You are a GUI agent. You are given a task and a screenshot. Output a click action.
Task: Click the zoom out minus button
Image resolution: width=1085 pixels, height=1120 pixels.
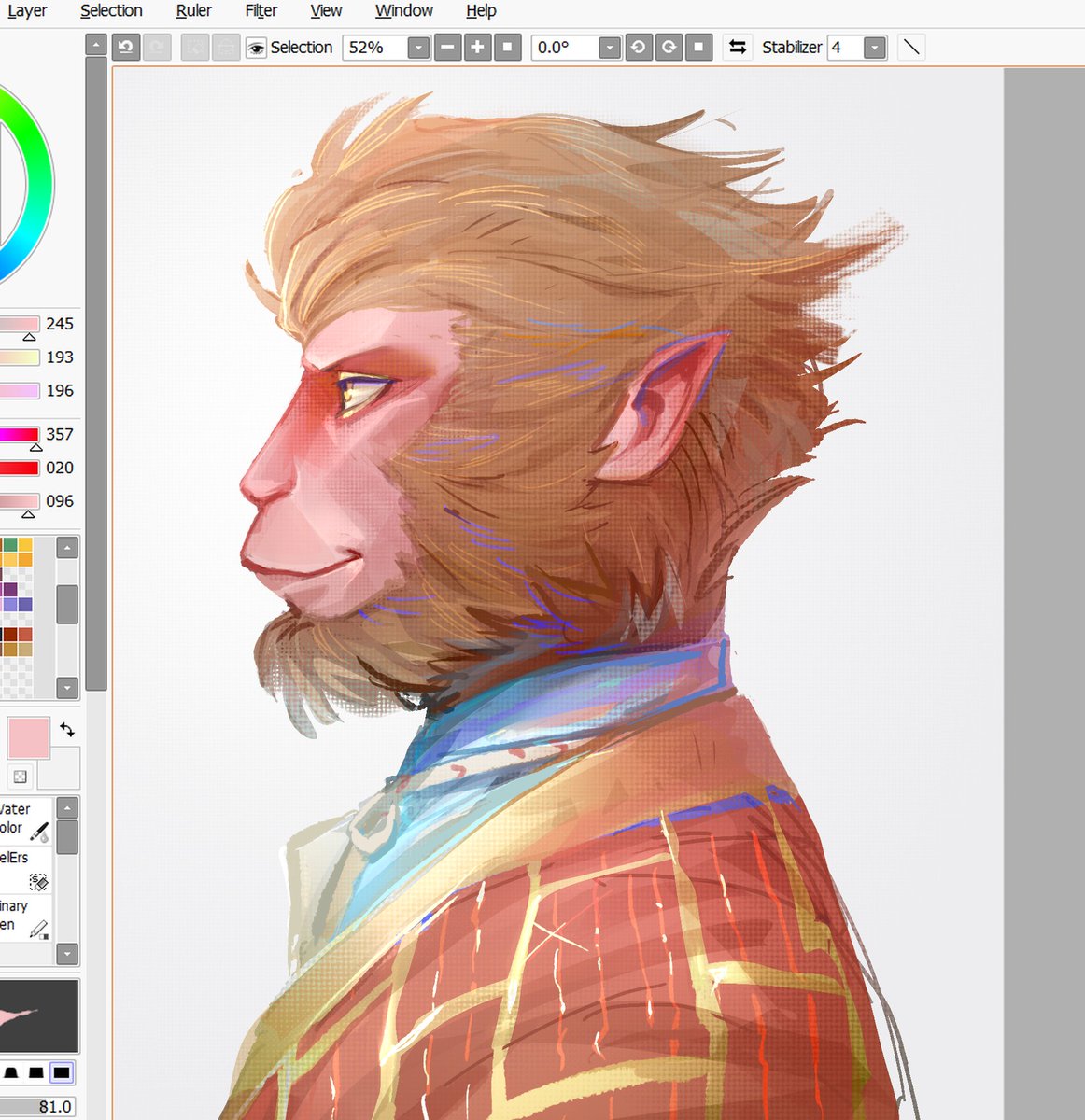[x=448, y=47]
